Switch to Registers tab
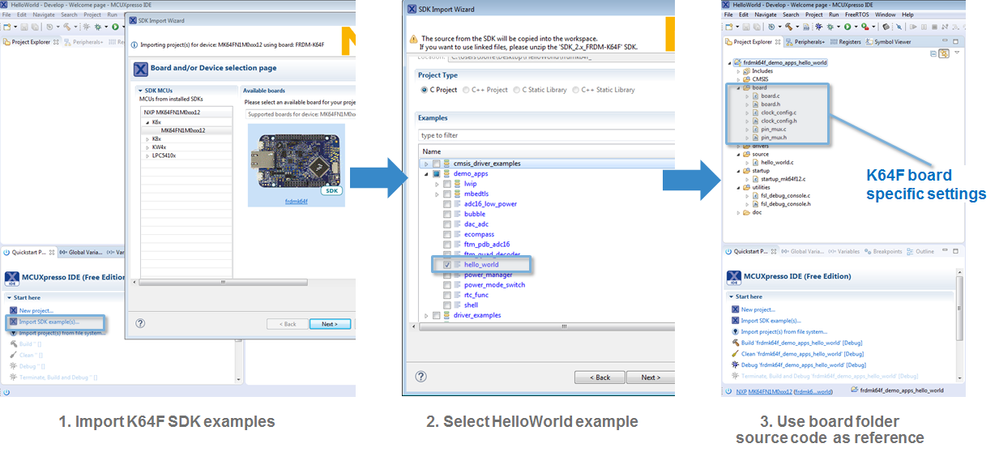This screenshot has height=456, width=999. click(845, 42)
